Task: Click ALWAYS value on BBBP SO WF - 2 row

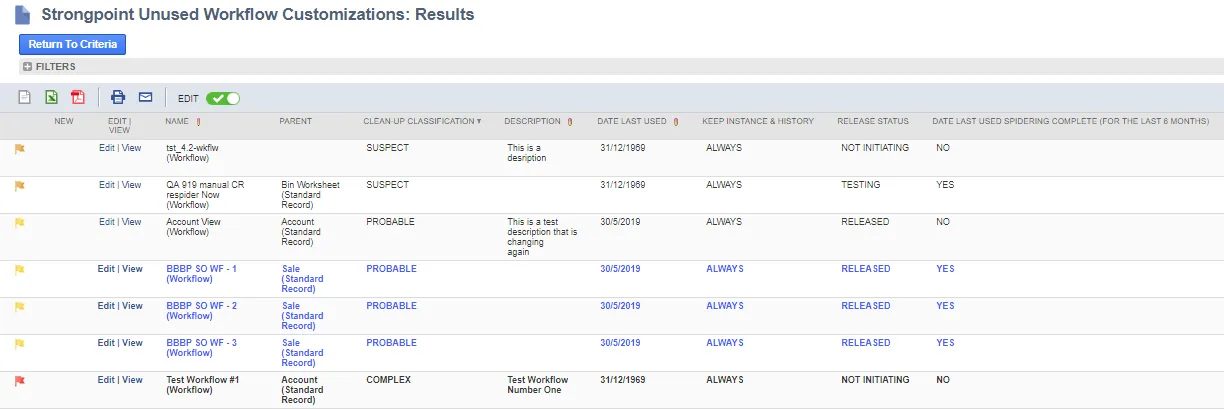Action: 724,306
